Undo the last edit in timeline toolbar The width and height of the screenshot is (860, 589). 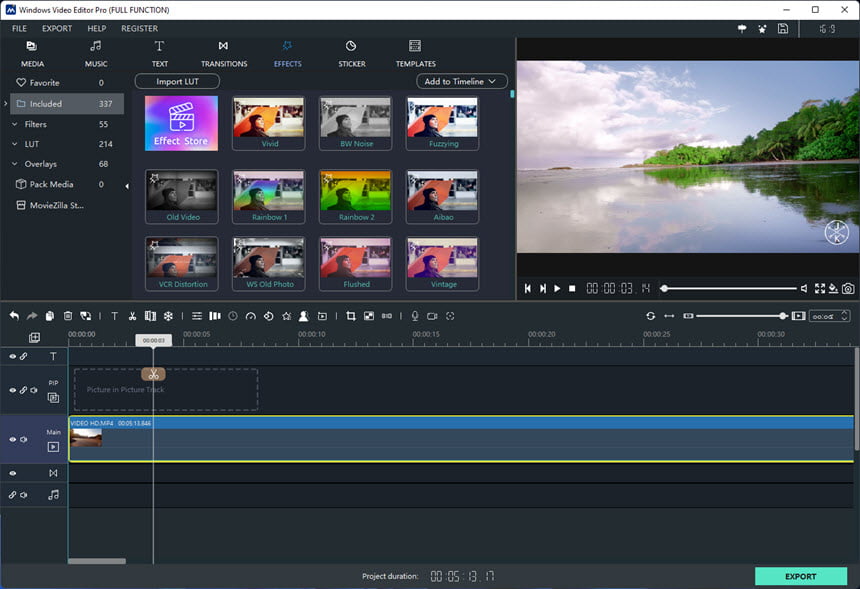14,316
